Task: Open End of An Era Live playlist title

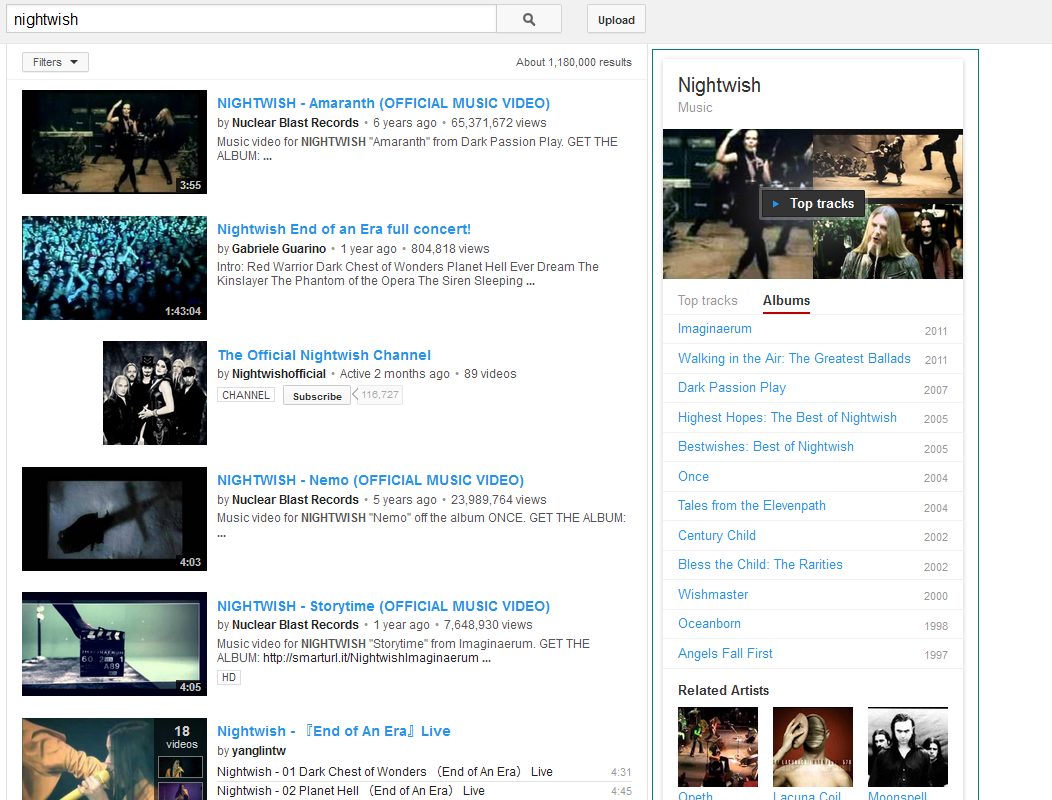Action: coord(333,732)
